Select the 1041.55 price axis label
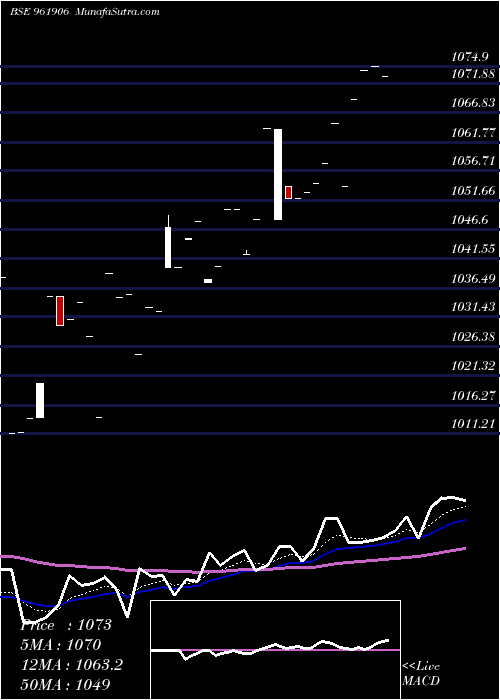This screenshot has height=700, width=500. coord(473,249)
